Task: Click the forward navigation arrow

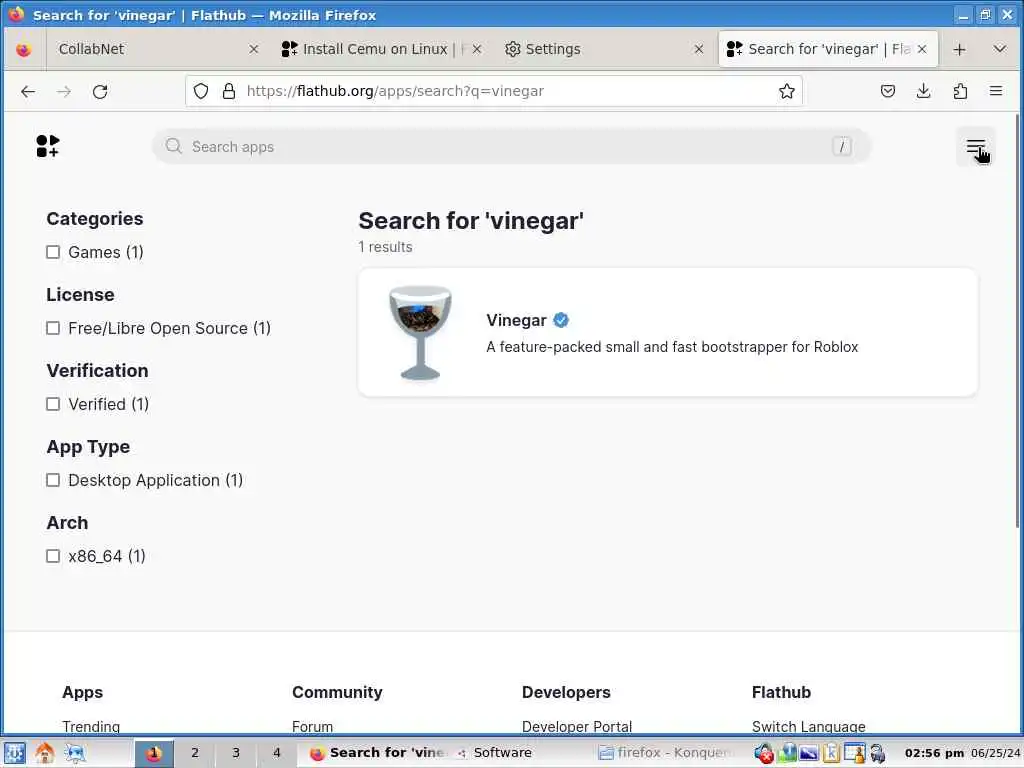Action: click(64, 91)
